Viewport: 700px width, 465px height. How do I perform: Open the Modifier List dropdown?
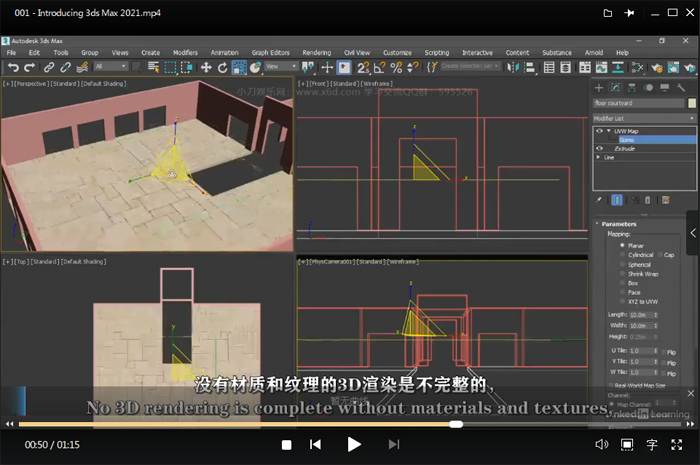[x=644, y=117]
